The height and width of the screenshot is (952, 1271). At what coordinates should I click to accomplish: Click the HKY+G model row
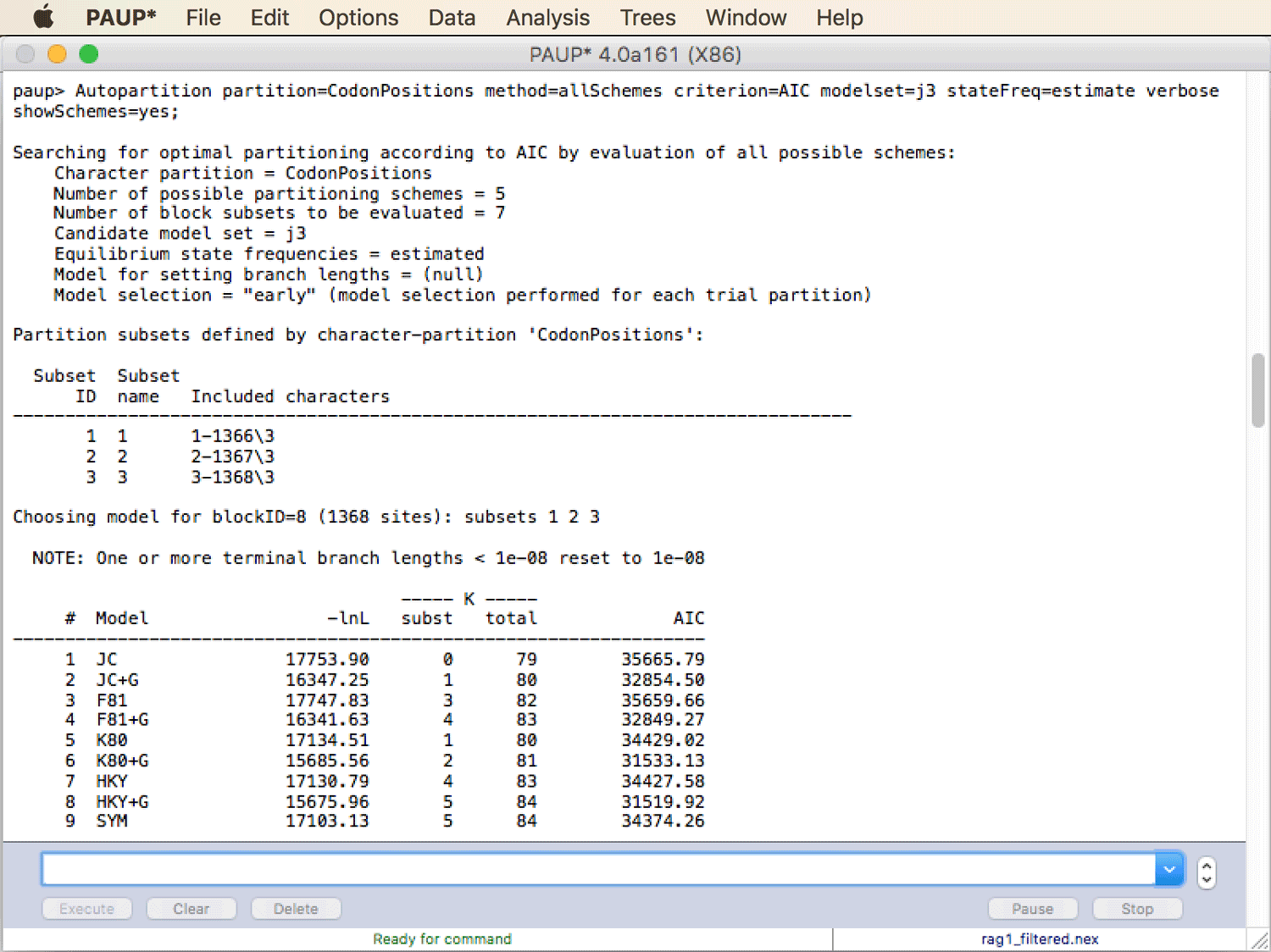(x=384, y=801)
